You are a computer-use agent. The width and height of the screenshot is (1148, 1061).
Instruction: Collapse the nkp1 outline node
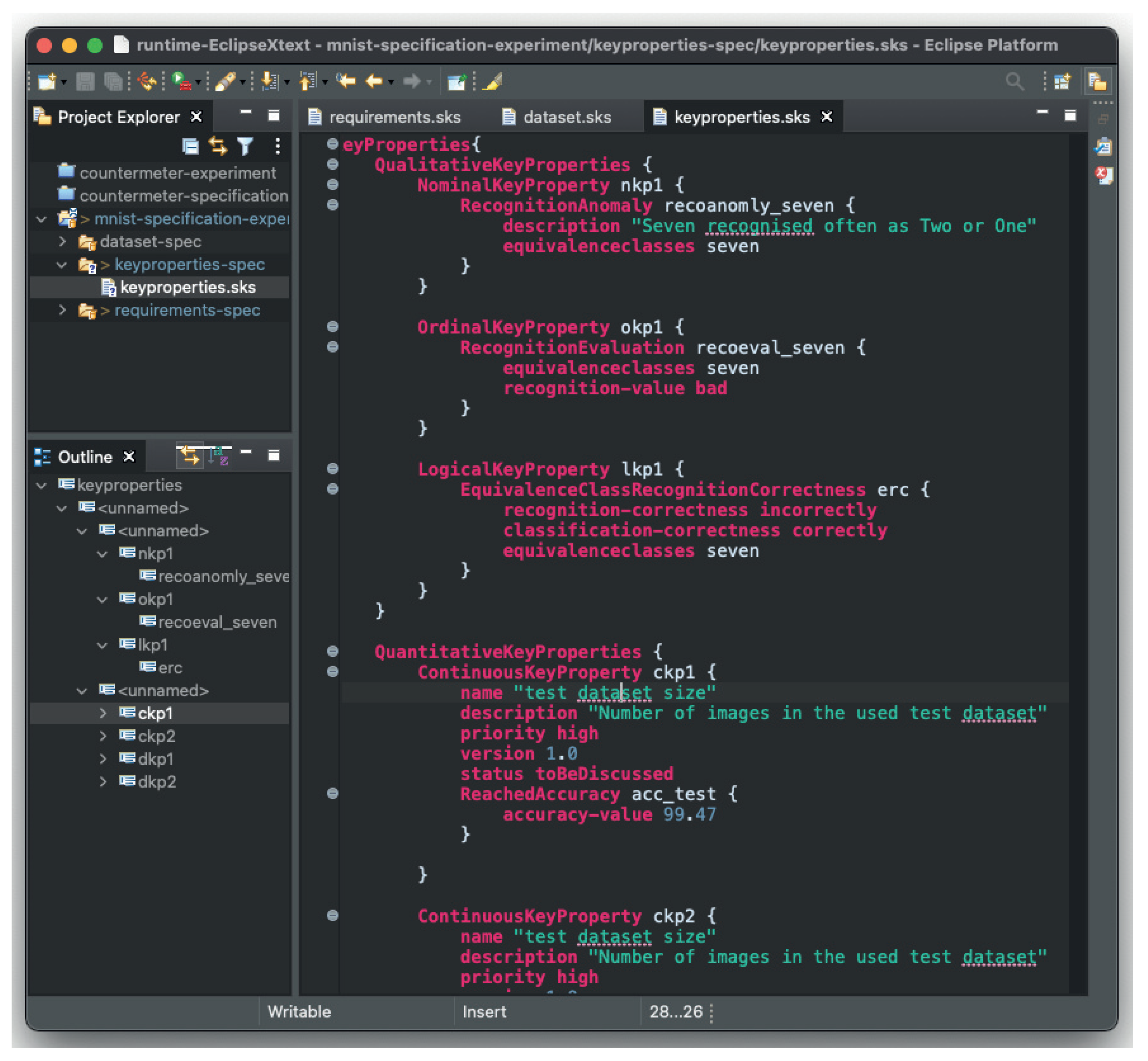click(x=103, y=554)
